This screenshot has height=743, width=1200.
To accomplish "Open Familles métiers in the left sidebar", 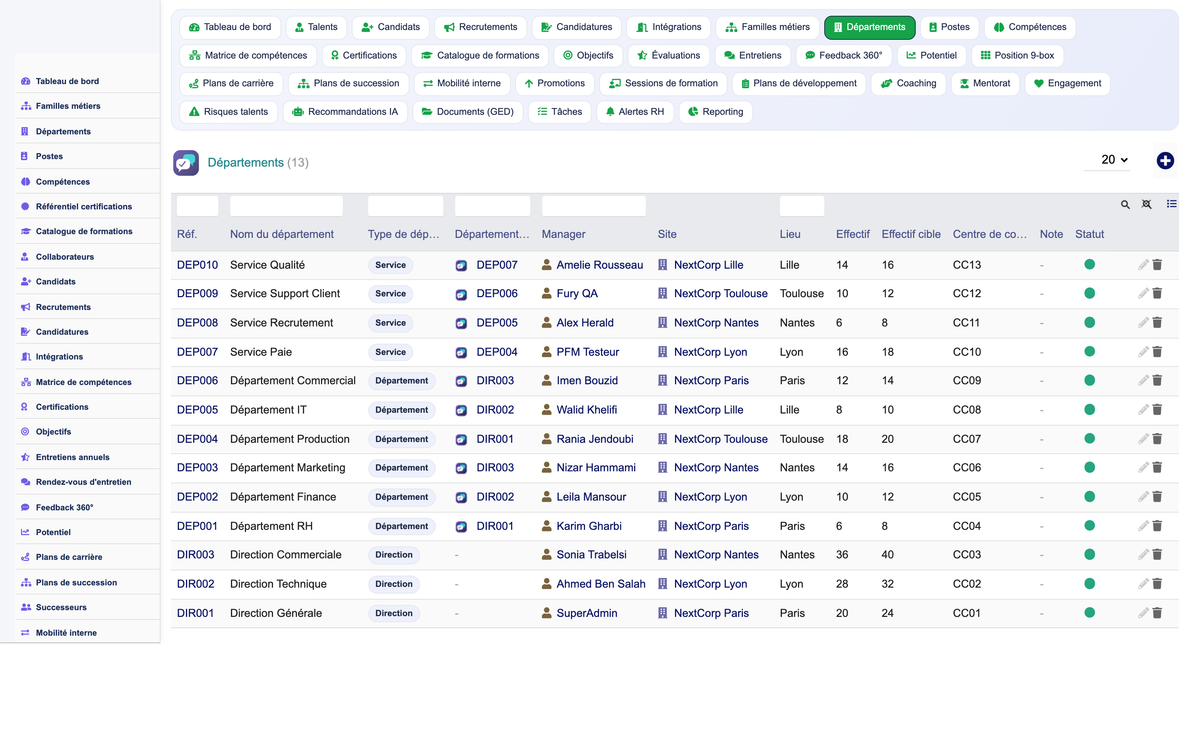I will [x=68, y=106].
